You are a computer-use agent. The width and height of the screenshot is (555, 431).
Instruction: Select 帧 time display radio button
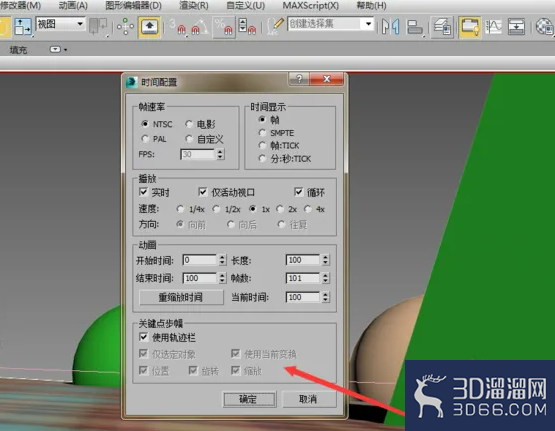(x=262, y=119)
